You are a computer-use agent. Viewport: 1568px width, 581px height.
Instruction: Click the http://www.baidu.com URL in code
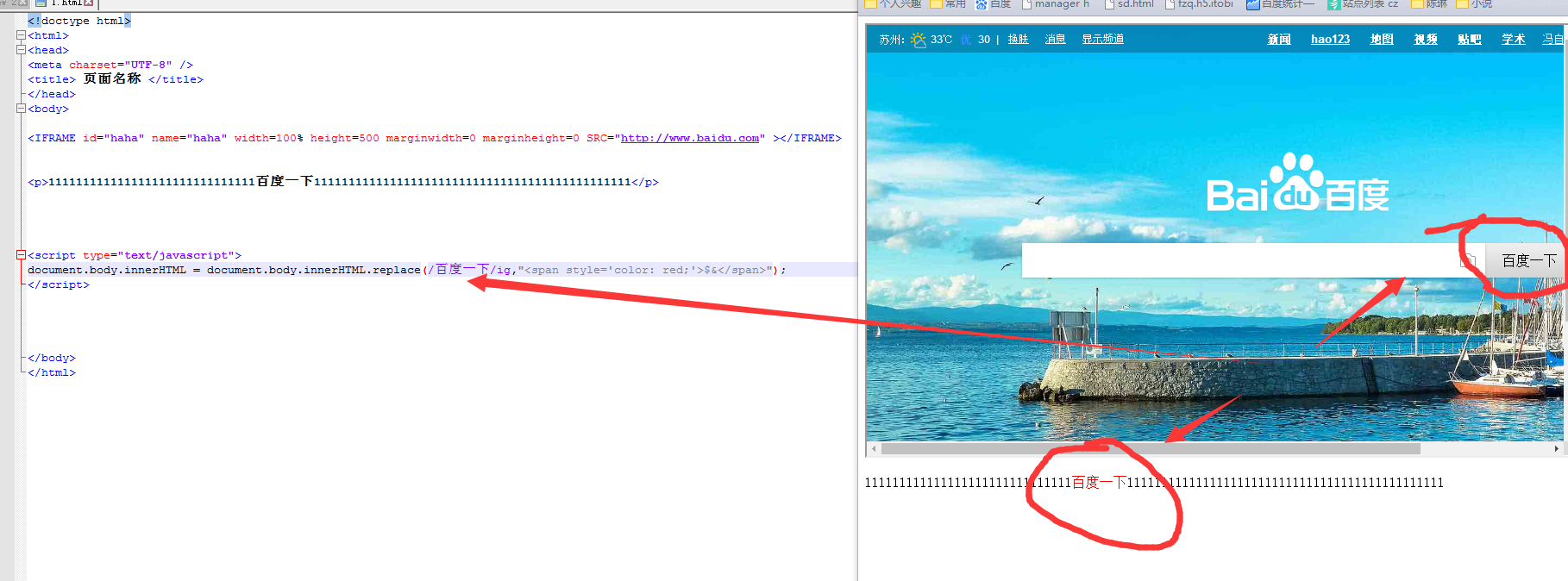(x=690, y=138)
